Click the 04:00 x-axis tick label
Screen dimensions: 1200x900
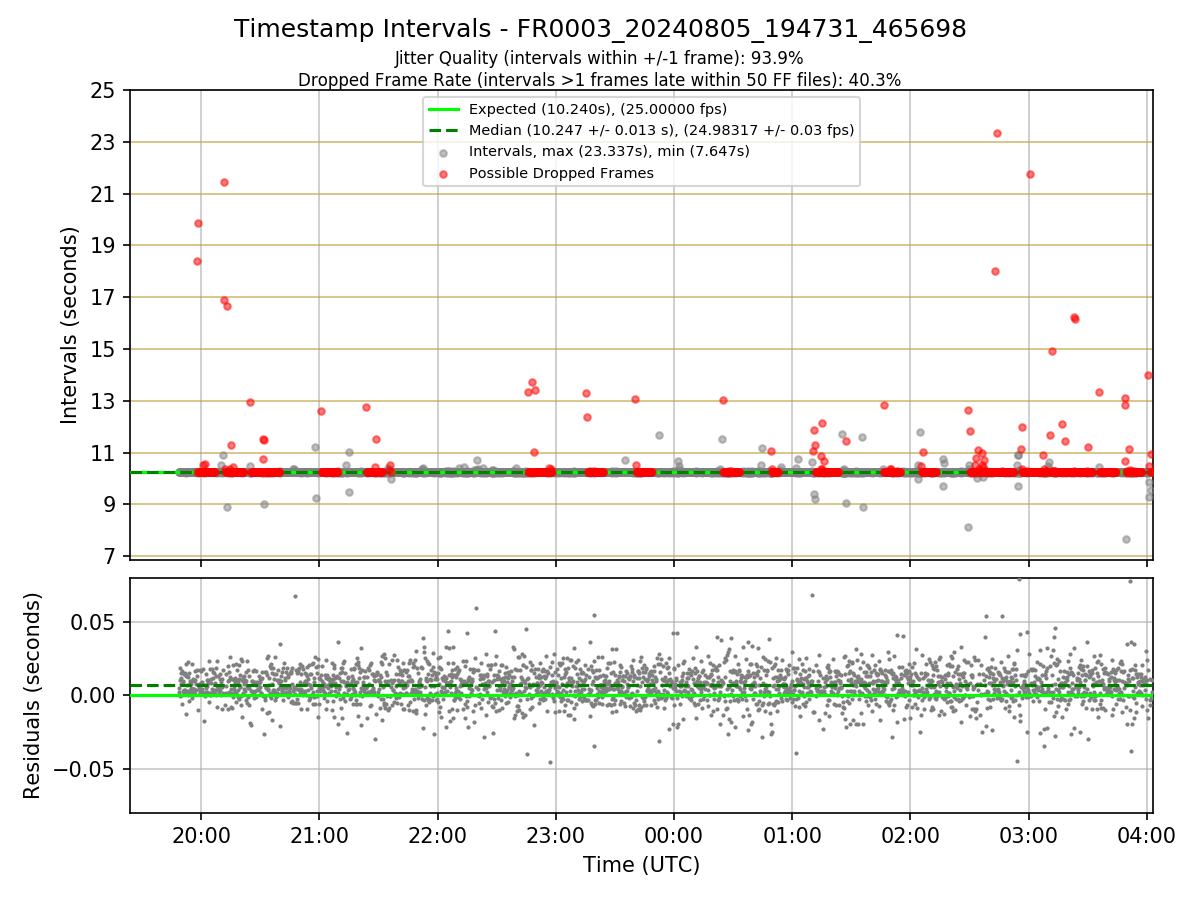coord(1146,834)
